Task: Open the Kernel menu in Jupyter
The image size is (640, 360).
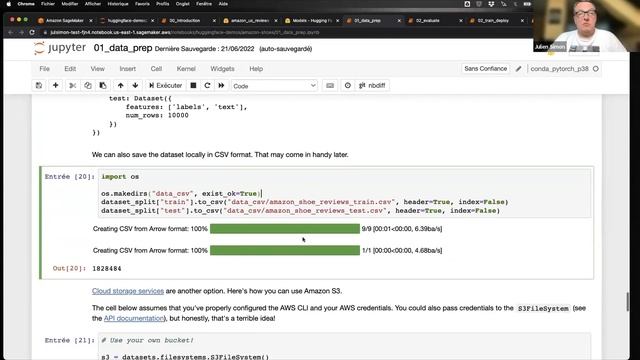Action: click(186, 69)
